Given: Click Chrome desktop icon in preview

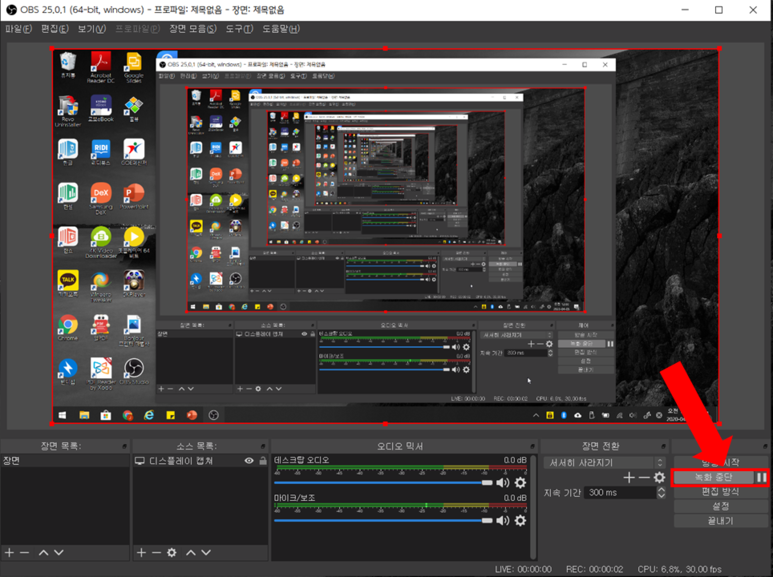Looking at the screenshot, I should coord(68,327).
